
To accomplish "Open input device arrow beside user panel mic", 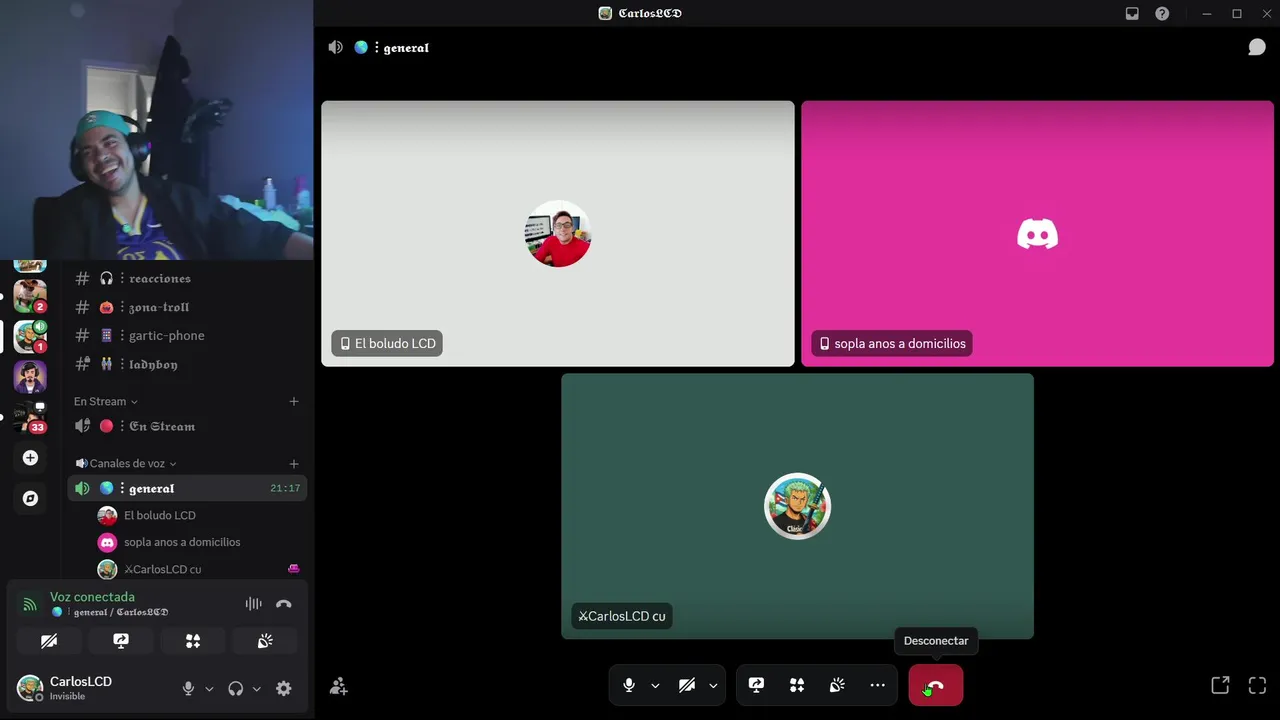I will point(209,688).
